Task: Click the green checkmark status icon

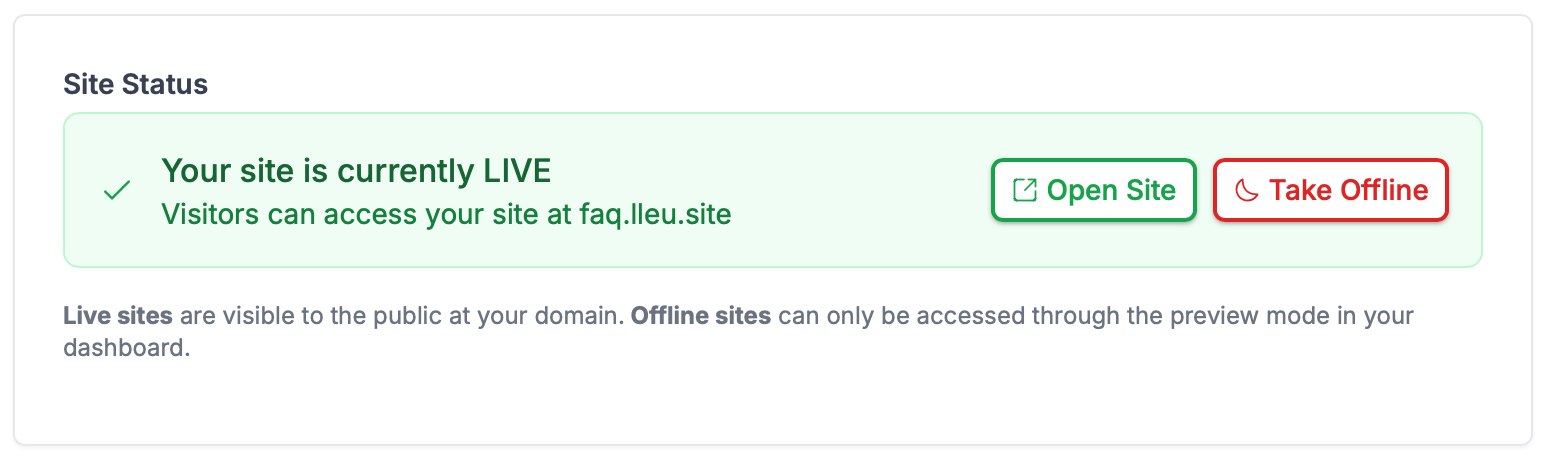Action: click(x=118, y=190)
